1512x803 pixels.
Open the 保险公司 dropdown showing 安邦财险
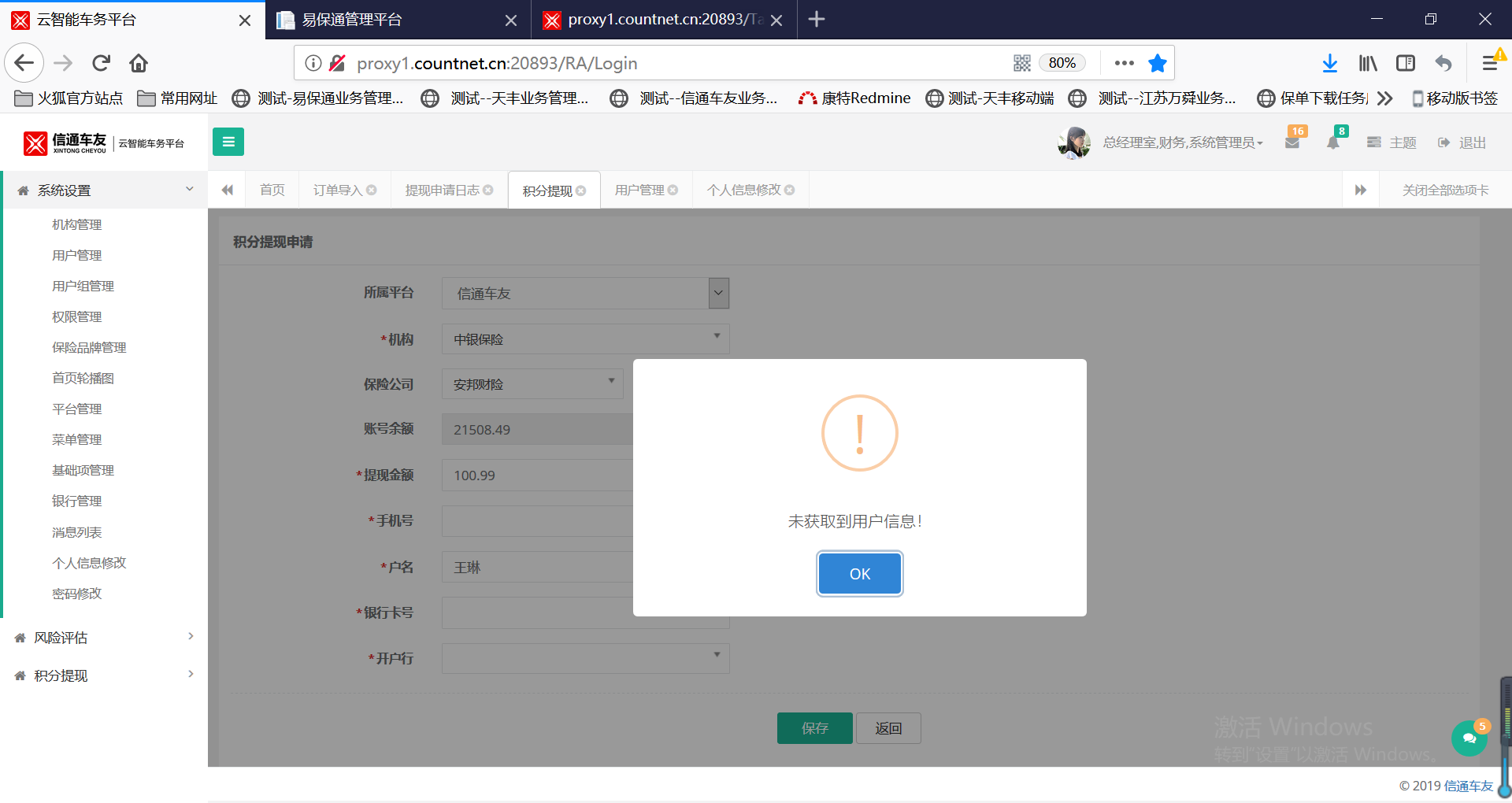pos(532,384)
